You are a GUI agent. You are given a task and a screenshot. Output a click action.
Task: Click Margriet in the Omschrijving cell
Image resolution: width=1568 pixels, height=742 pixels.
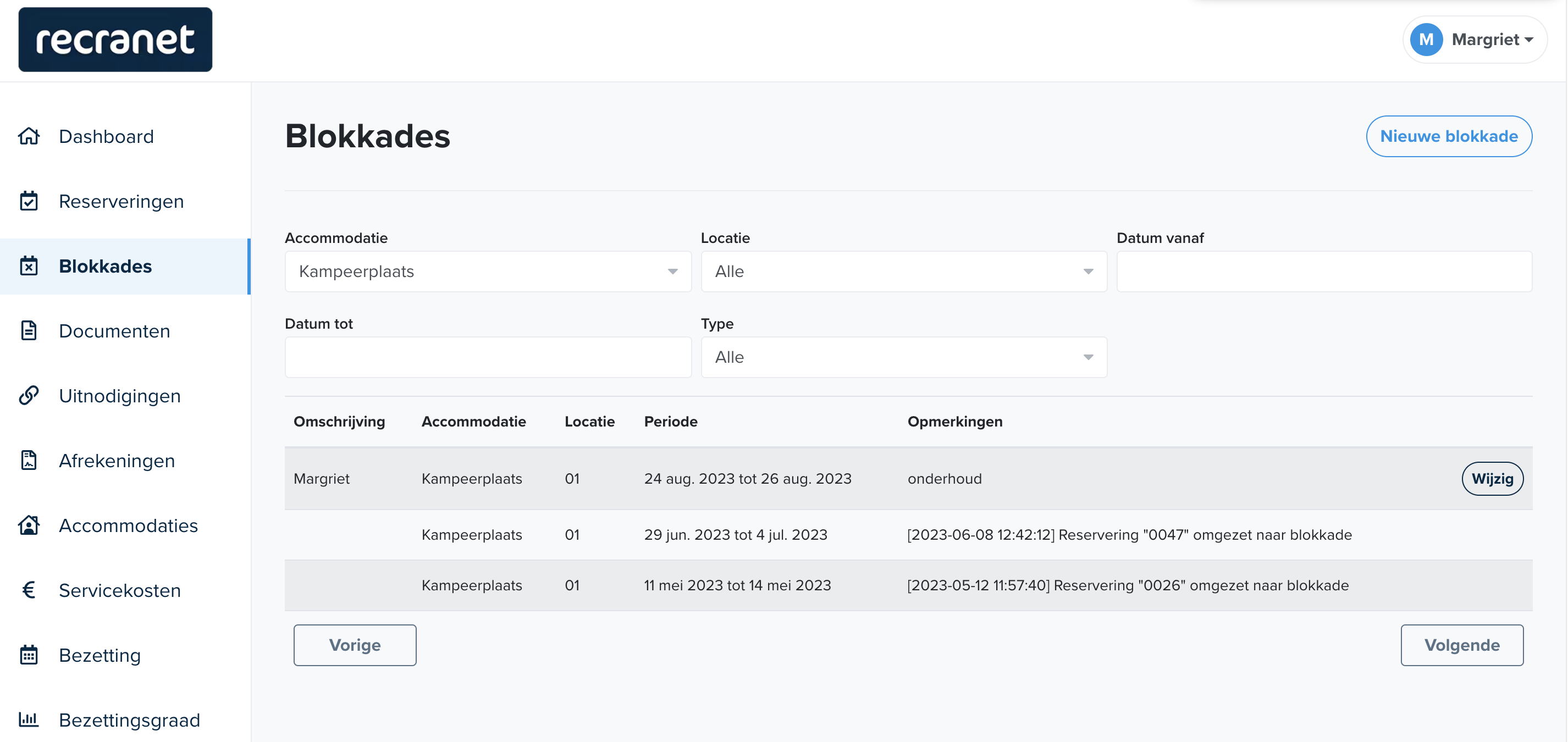[322, 478]
